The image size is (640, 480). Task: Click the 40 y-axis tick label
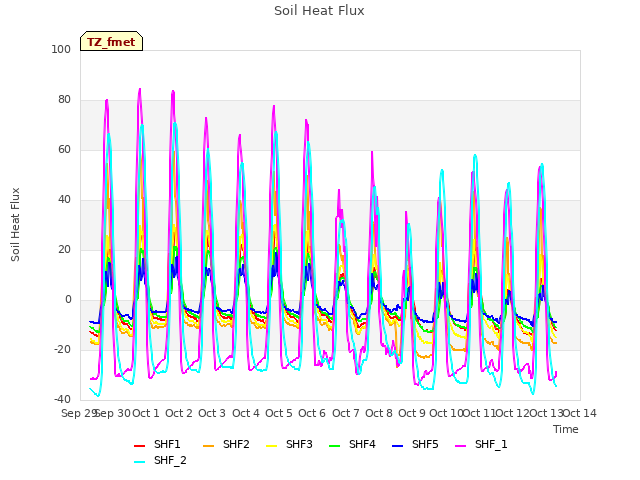click(64, 200)
